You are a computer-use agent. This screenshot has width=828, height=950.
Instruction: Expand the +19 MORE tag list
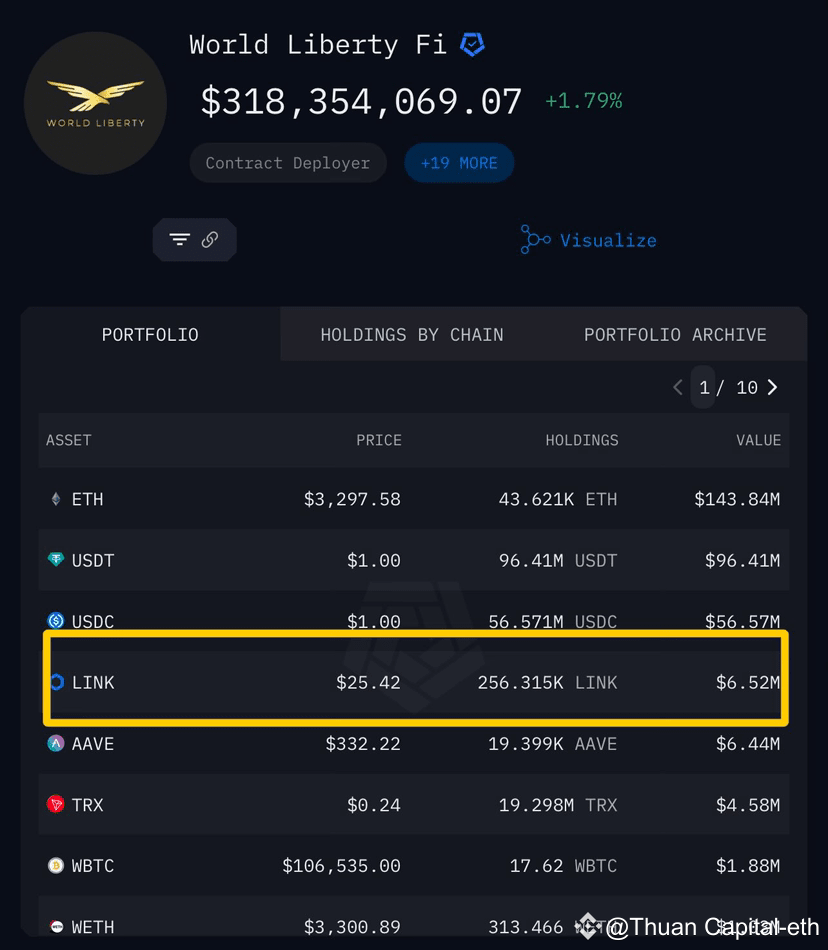[x=459, y=162]
